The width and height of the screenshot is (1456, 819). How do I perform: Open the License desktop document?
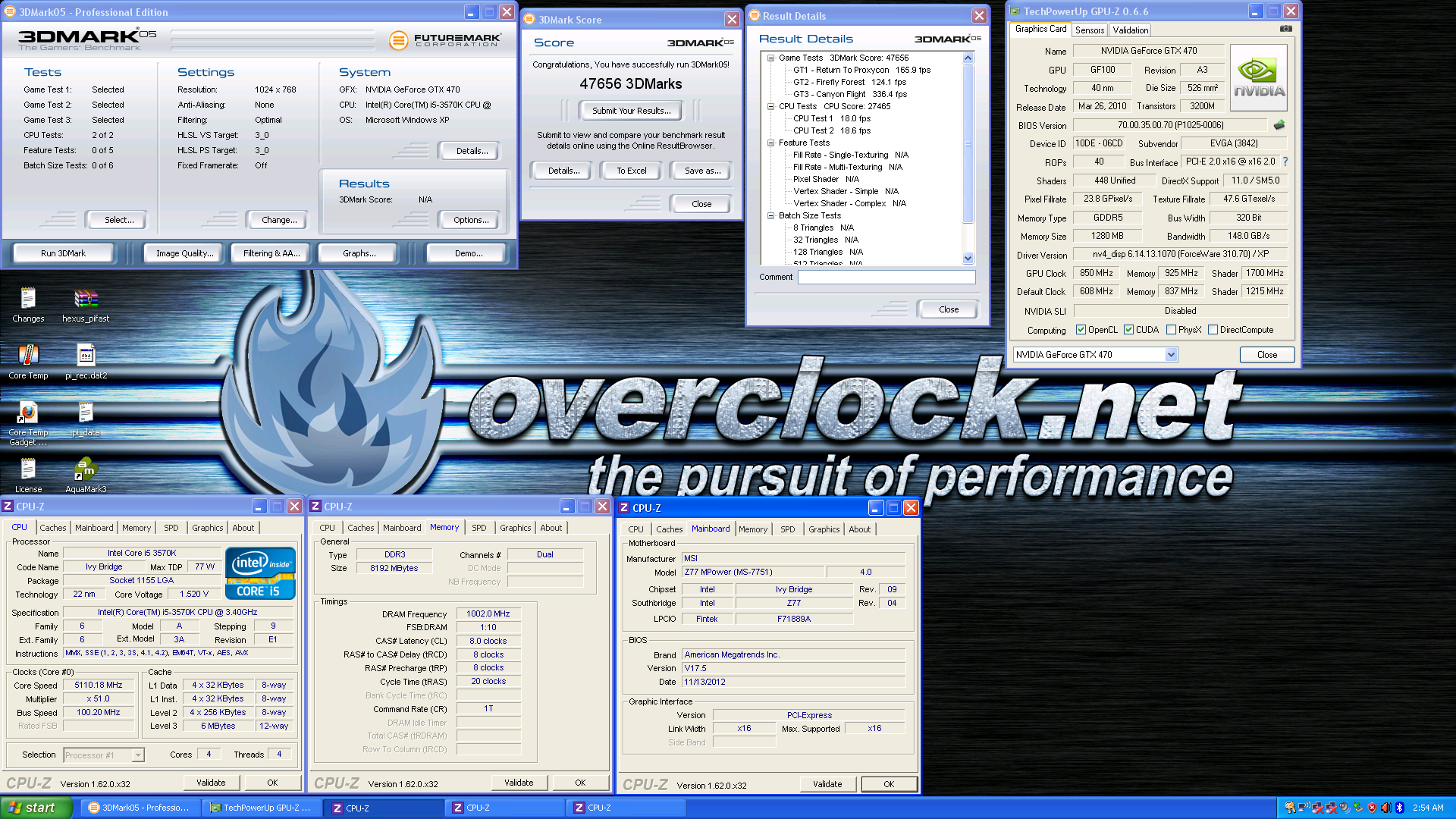pyautogui.click(x=28, y=475)
